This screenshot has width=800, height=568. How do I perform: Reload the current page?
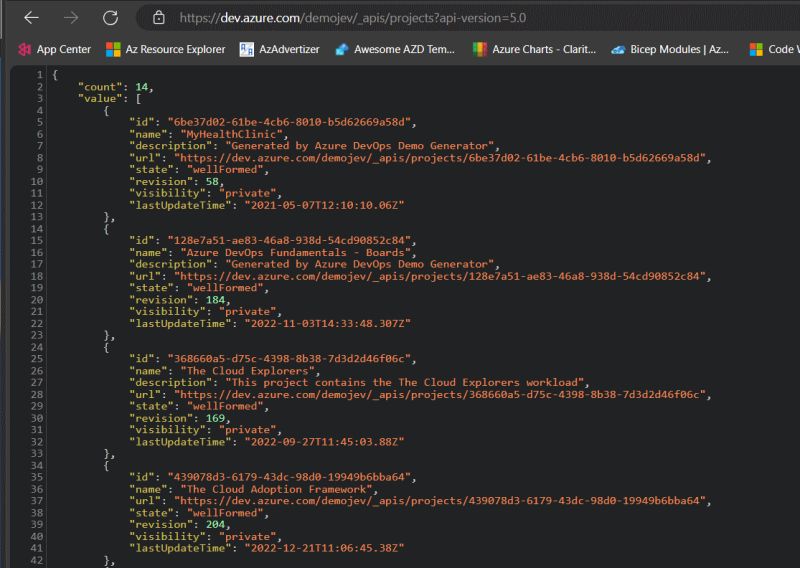(x=110, y=18)
